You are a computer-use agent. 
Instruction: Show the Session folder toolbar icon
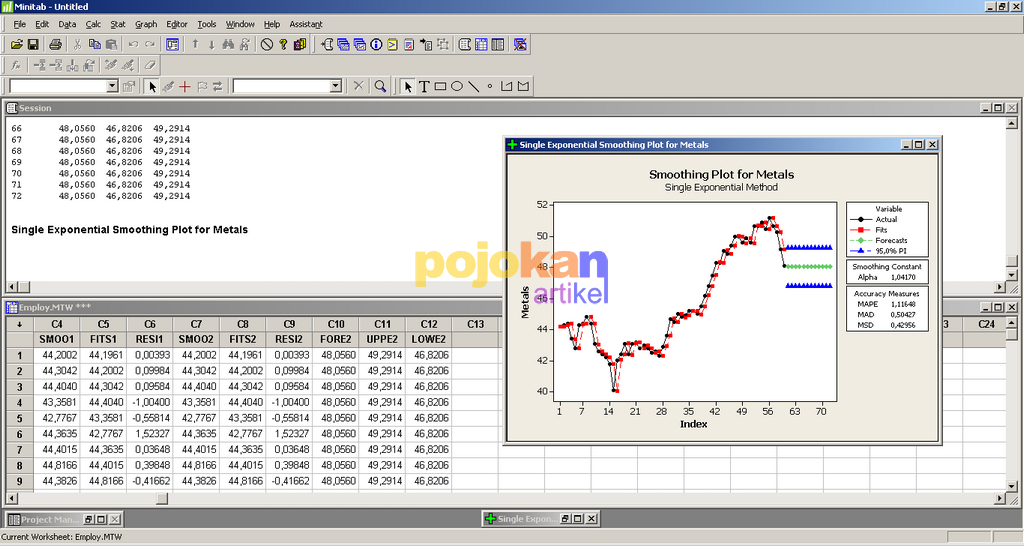[327, 44]
